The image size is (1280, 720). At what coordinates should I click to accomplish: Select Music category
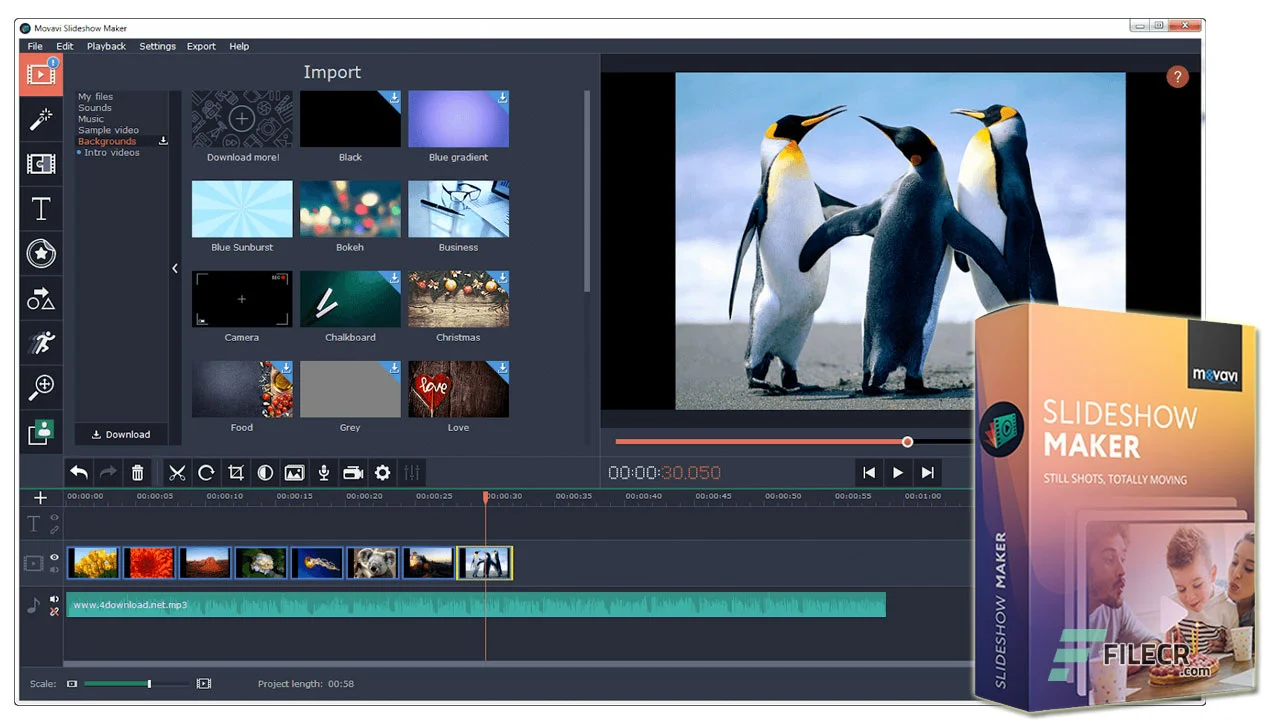pos(91,119)
